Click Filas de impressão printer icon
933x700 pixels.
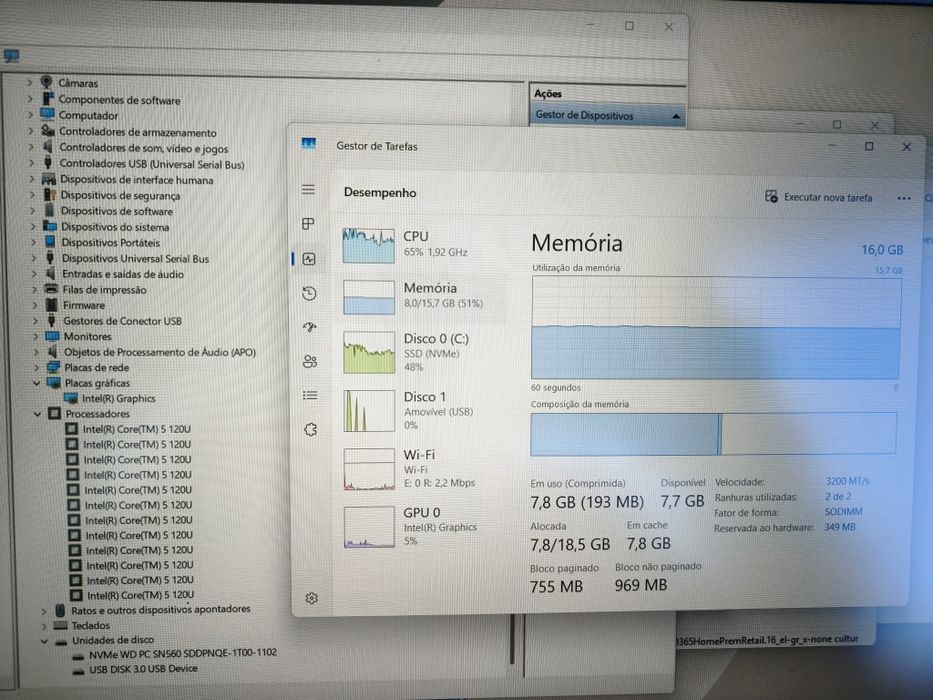(52, 289)
